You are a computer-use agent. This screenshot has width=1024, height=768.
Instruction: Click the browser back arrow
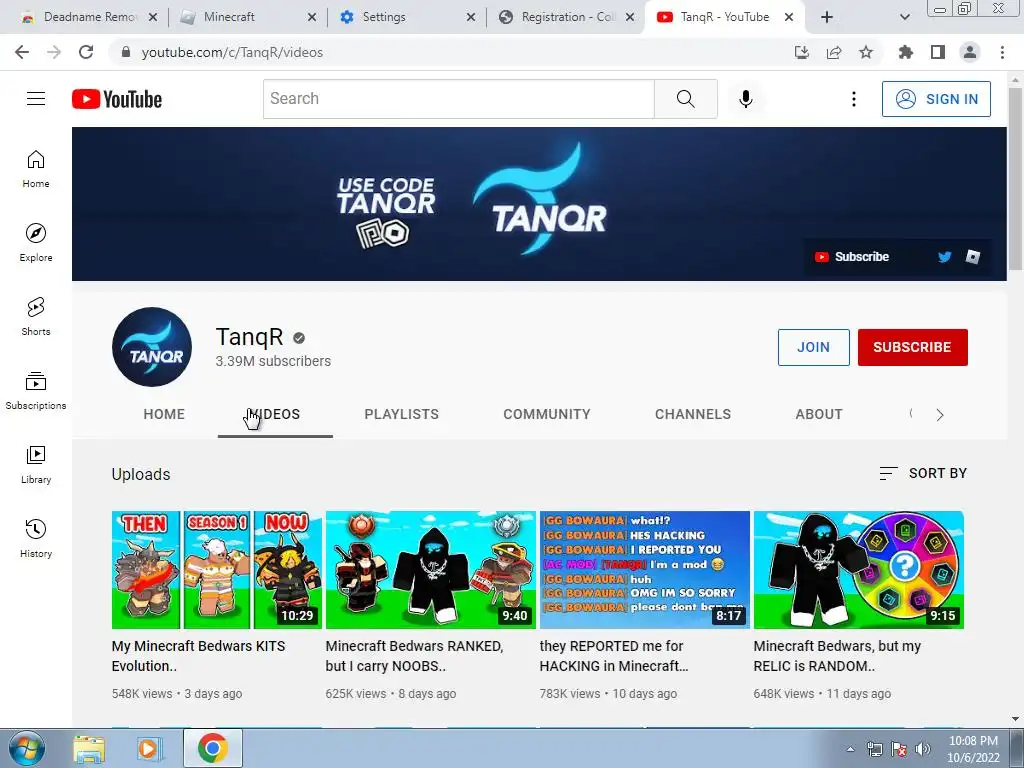click(22, 52)
